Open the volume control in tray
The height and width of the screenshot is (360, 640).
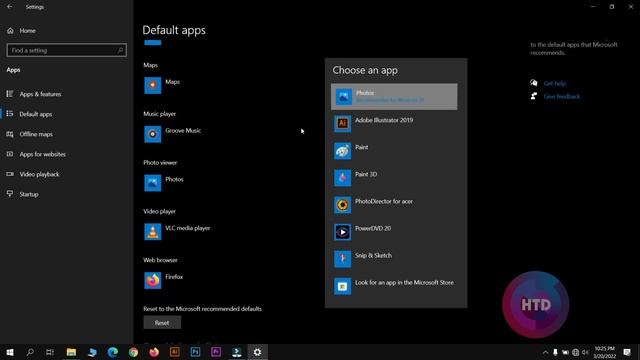(585, 352)
